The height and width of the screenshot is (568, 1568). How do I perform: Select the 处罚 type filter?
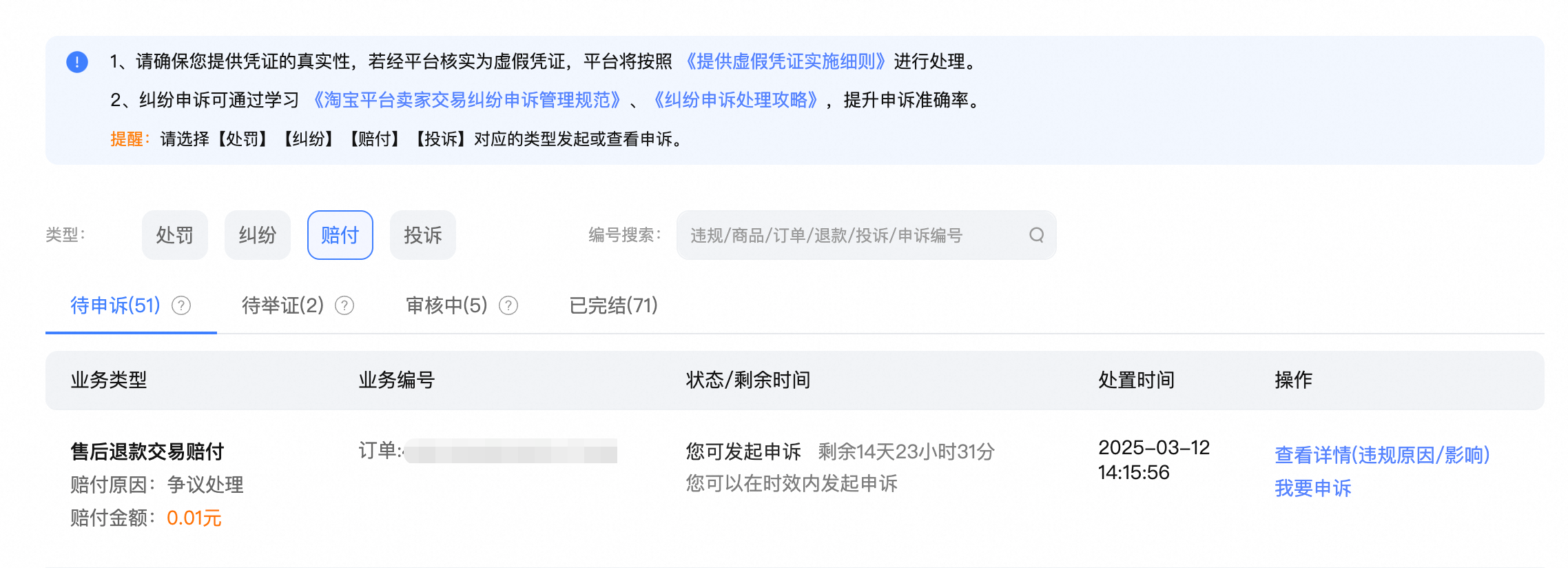coord(174,234)
